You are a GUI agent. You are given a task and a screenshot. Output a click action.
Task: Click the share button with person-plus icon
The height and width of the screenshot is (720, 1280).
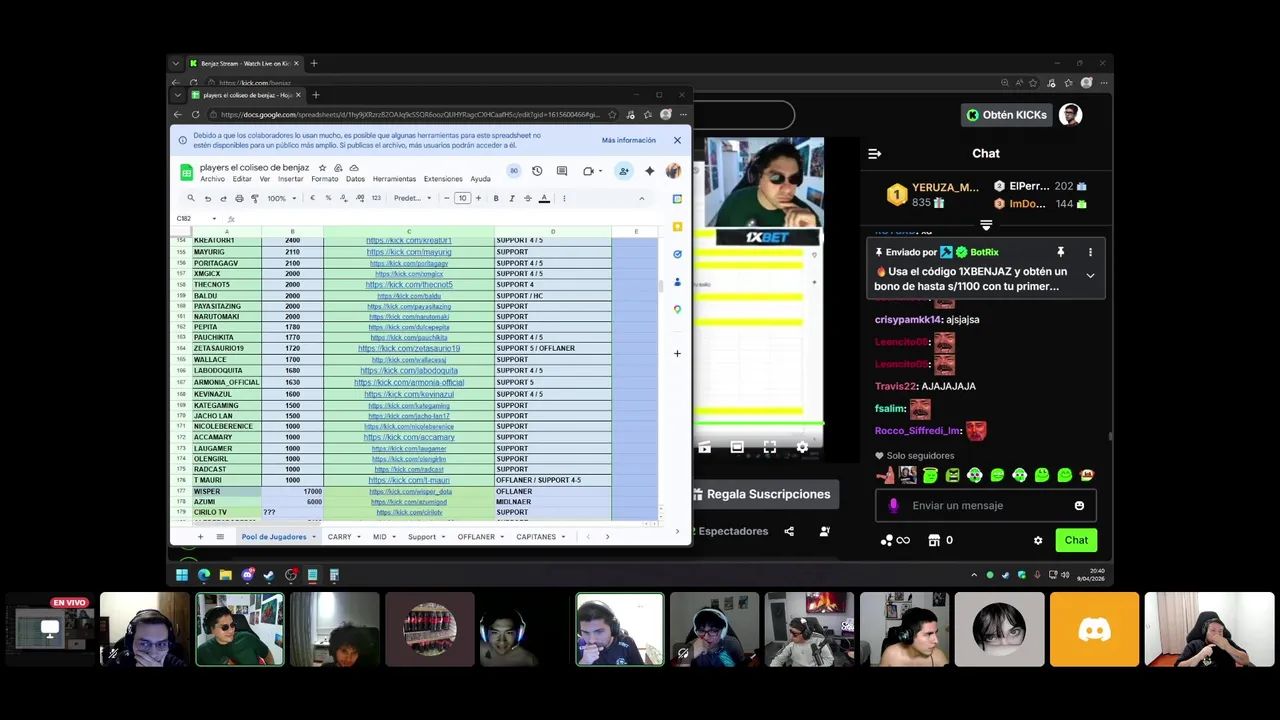(x=623, y=171)
